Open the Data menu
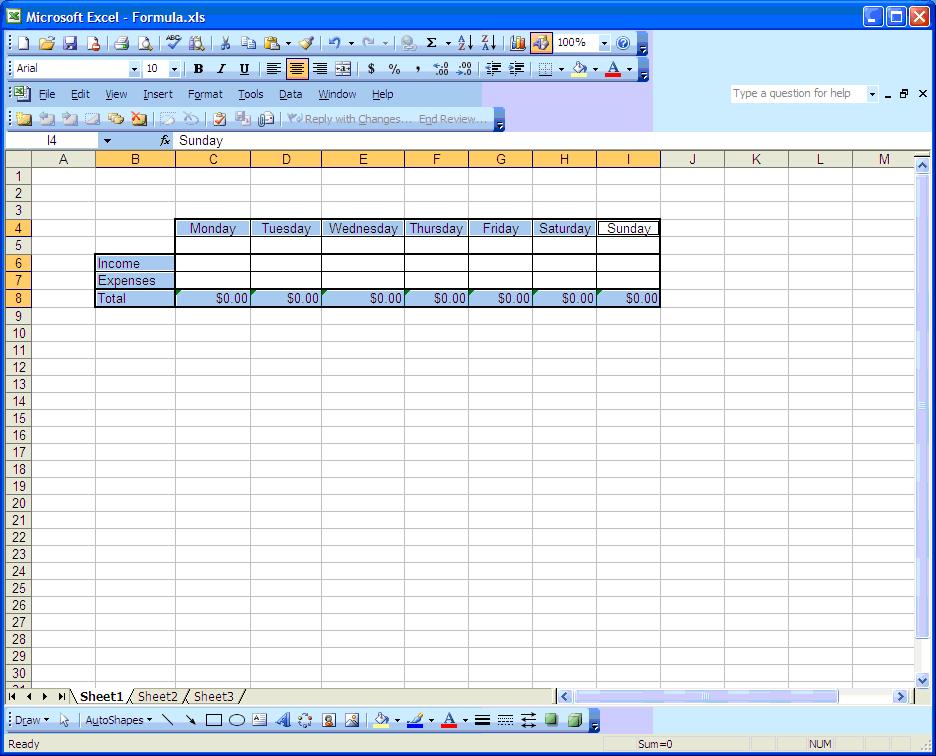 [290, 94]
